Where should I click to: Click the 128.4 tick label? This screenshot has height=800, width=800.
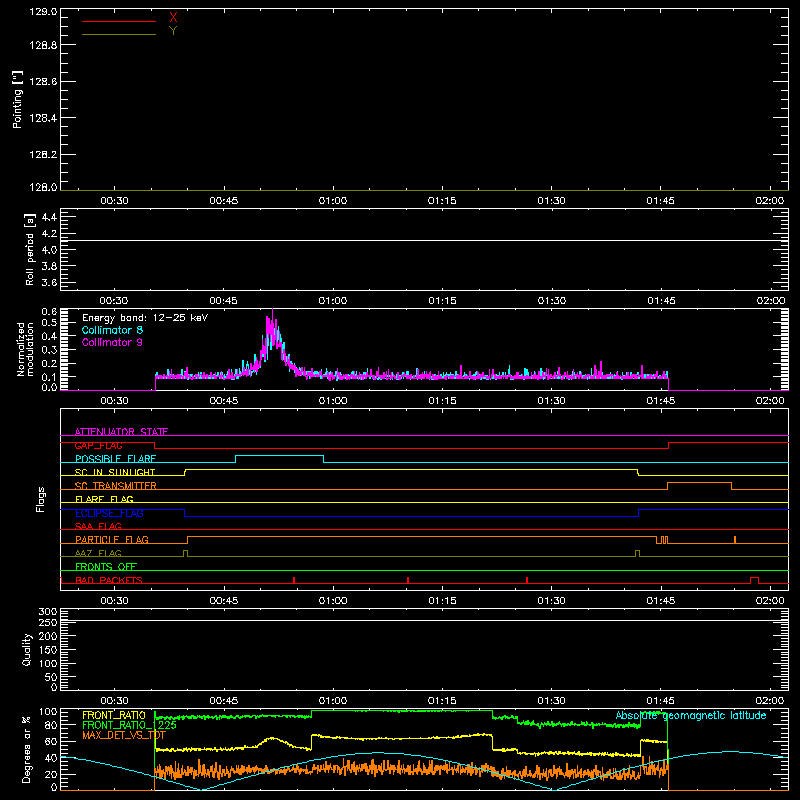pyautogui.click(x=43, y=118)
